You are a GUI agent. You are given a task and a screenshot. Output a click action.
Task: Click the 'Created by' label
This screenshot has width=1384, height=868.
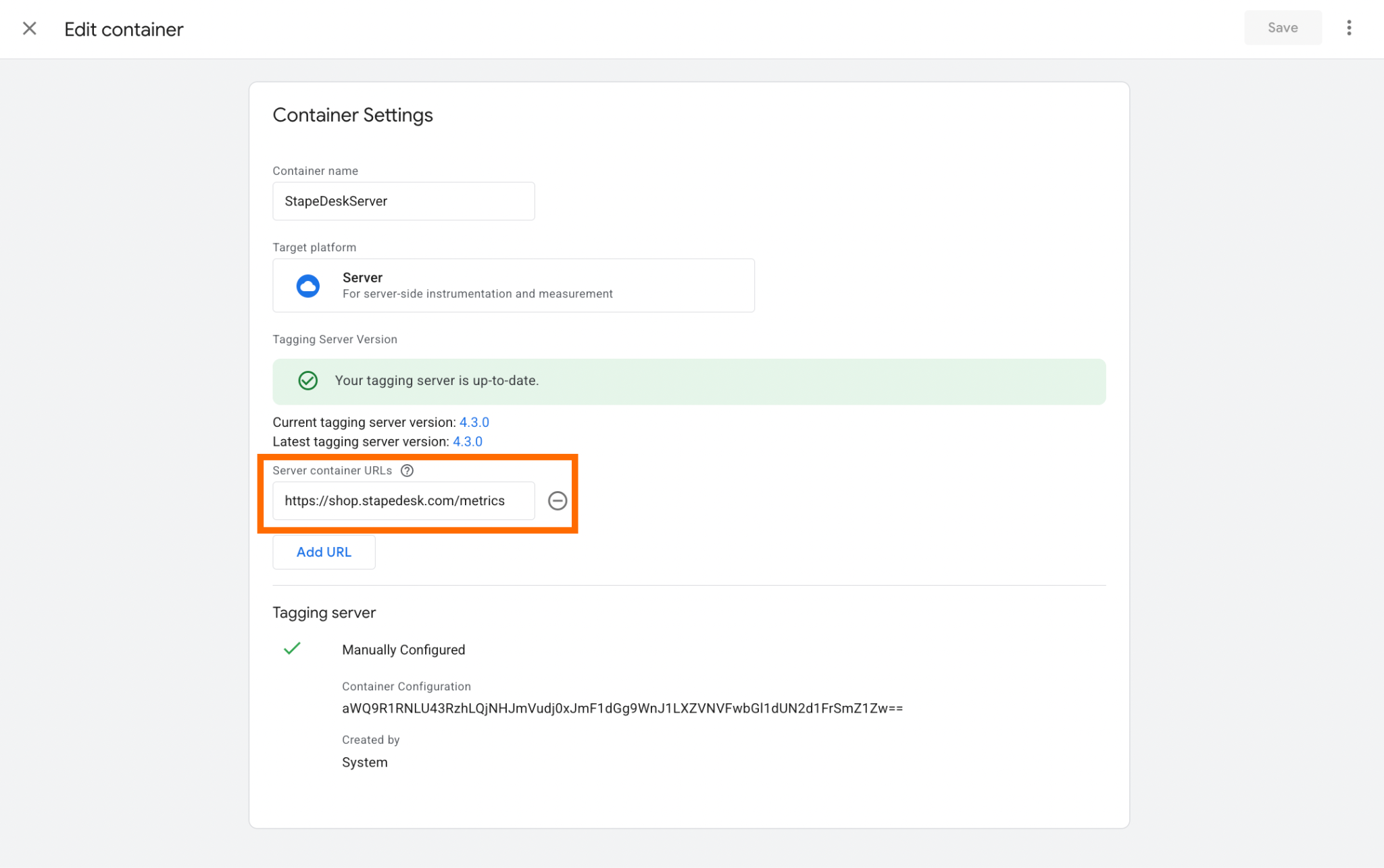click(x=370, y=740)
